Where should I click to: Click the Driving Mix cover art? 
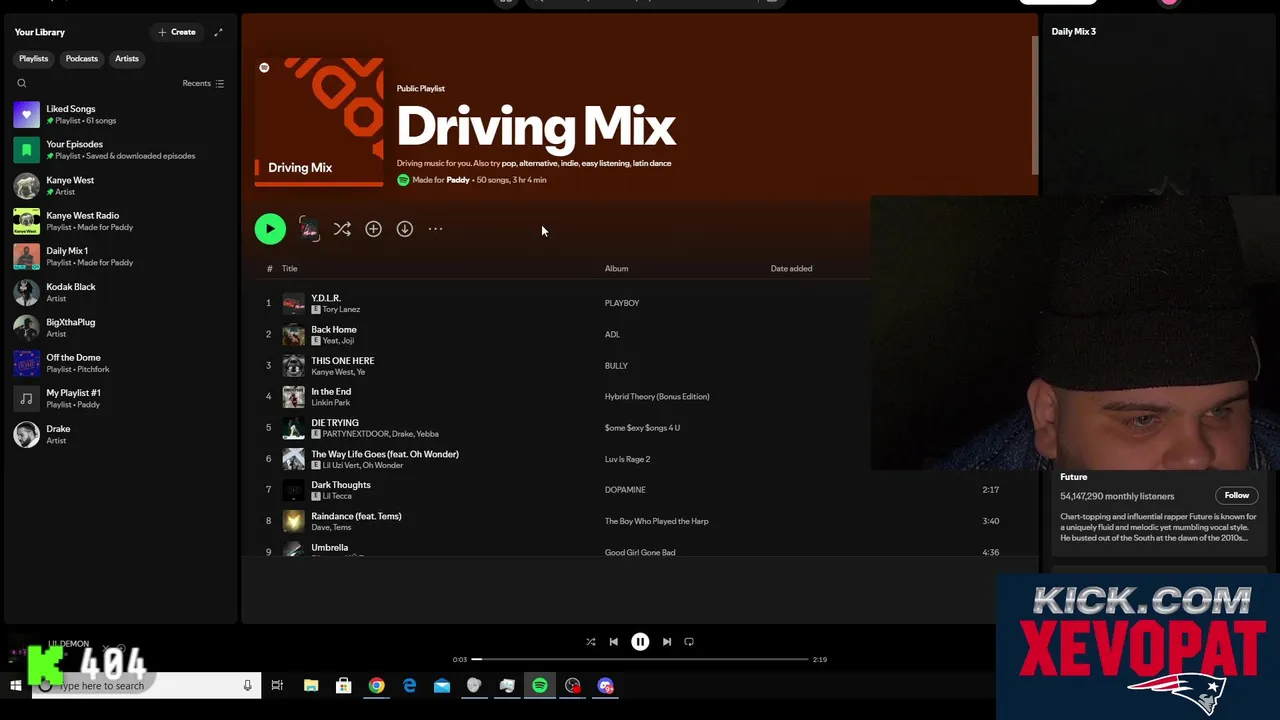click(x=319, y=122)
